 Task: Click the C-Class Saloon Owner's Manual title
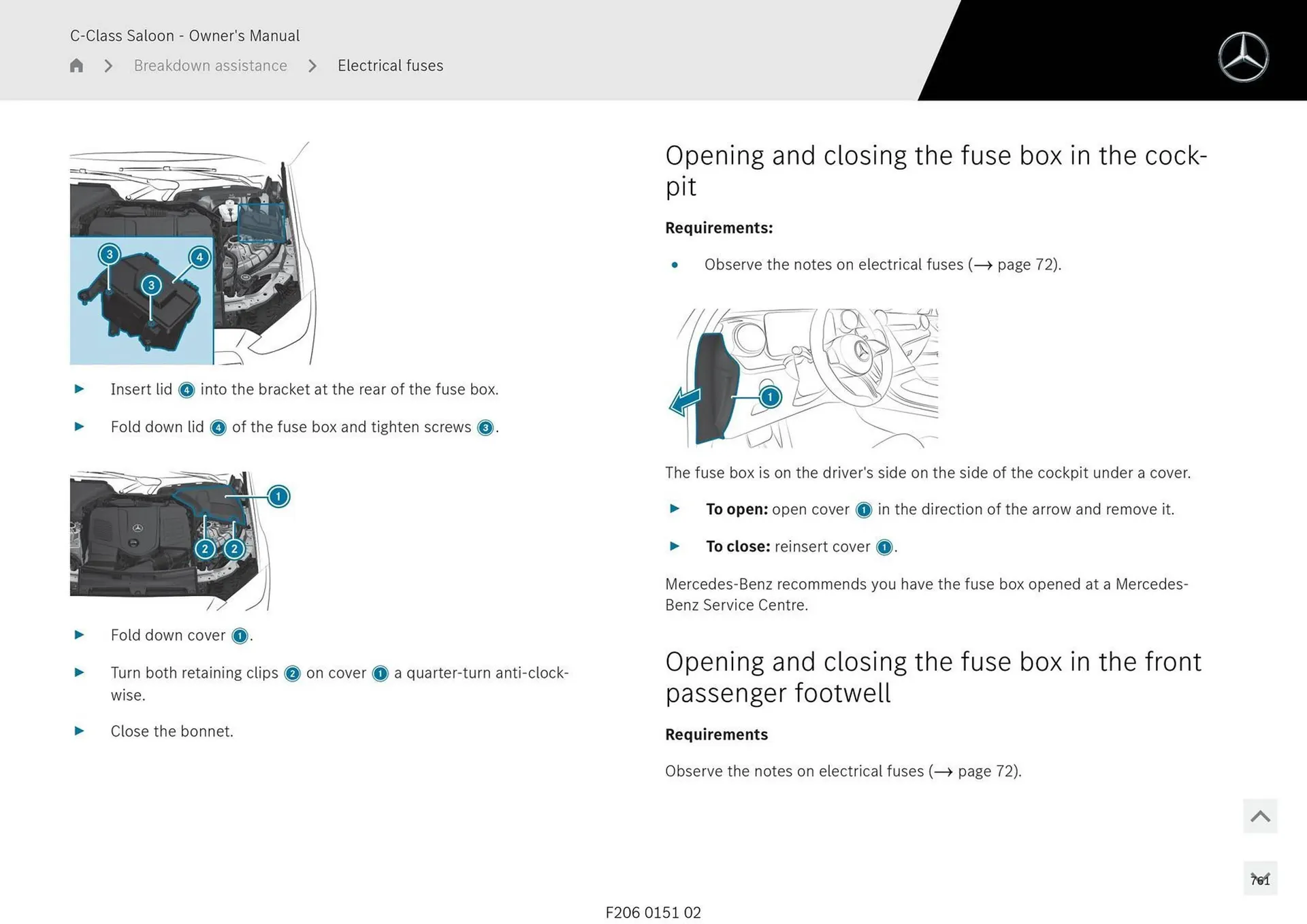pos(184,35)
